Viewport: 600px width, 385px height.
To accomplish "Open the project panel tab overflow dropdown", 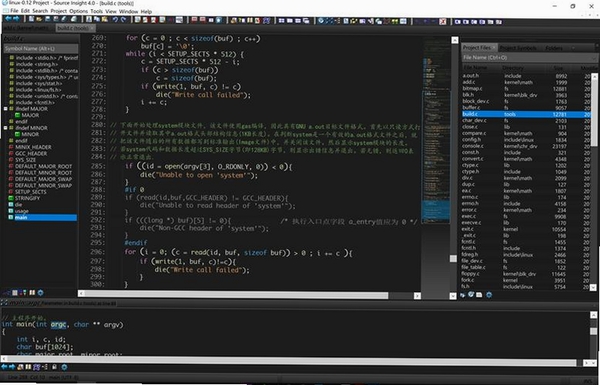I will [573, 48].
